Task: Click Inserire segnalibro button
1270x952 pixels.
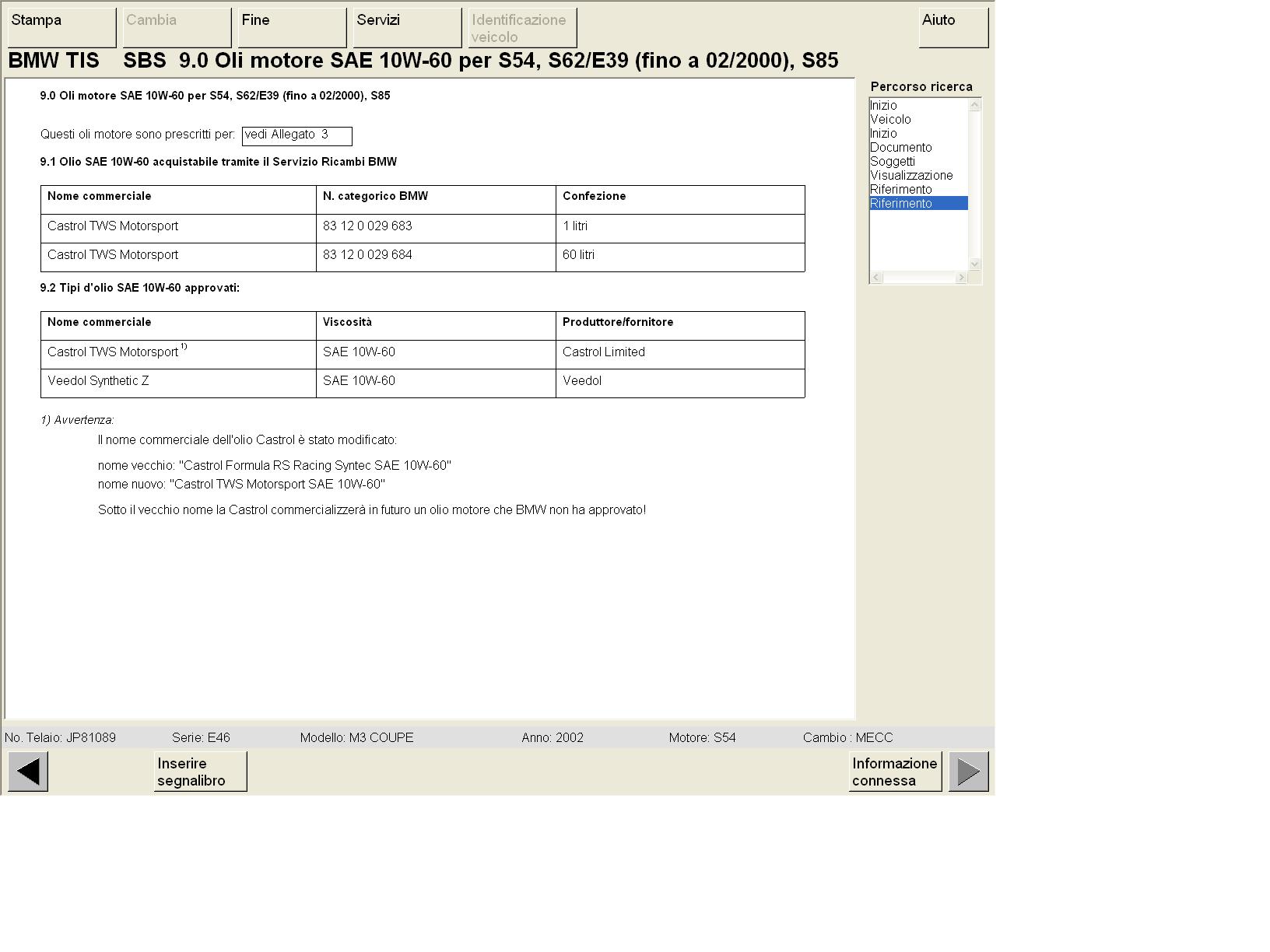Action: (x=201, y=772)
